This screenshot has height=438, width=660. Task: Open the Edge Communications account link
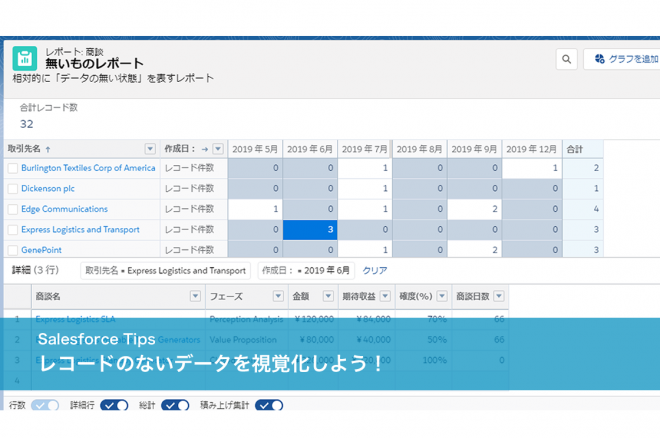64,209
